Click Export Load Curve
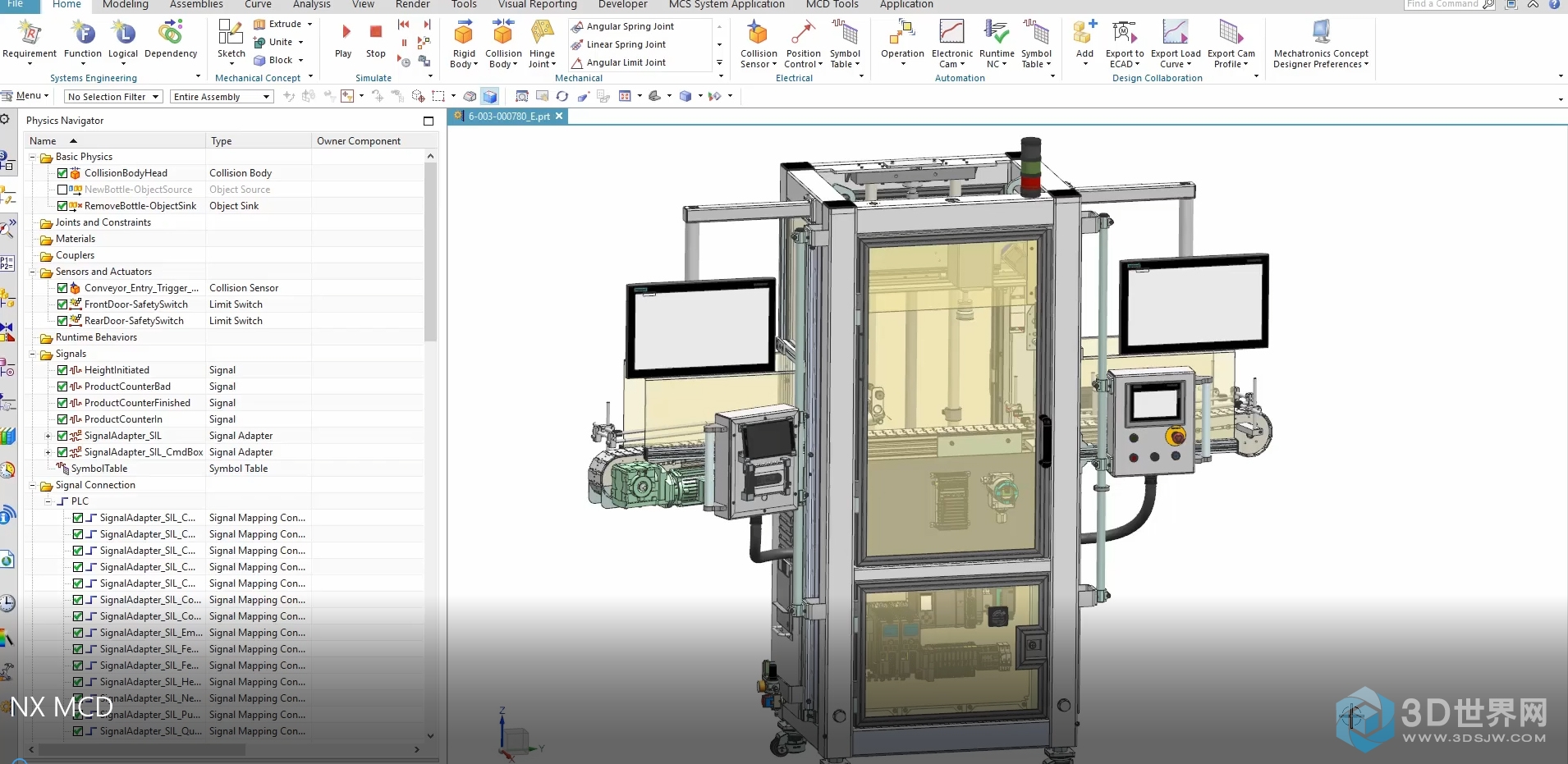 coord(1176,44)
